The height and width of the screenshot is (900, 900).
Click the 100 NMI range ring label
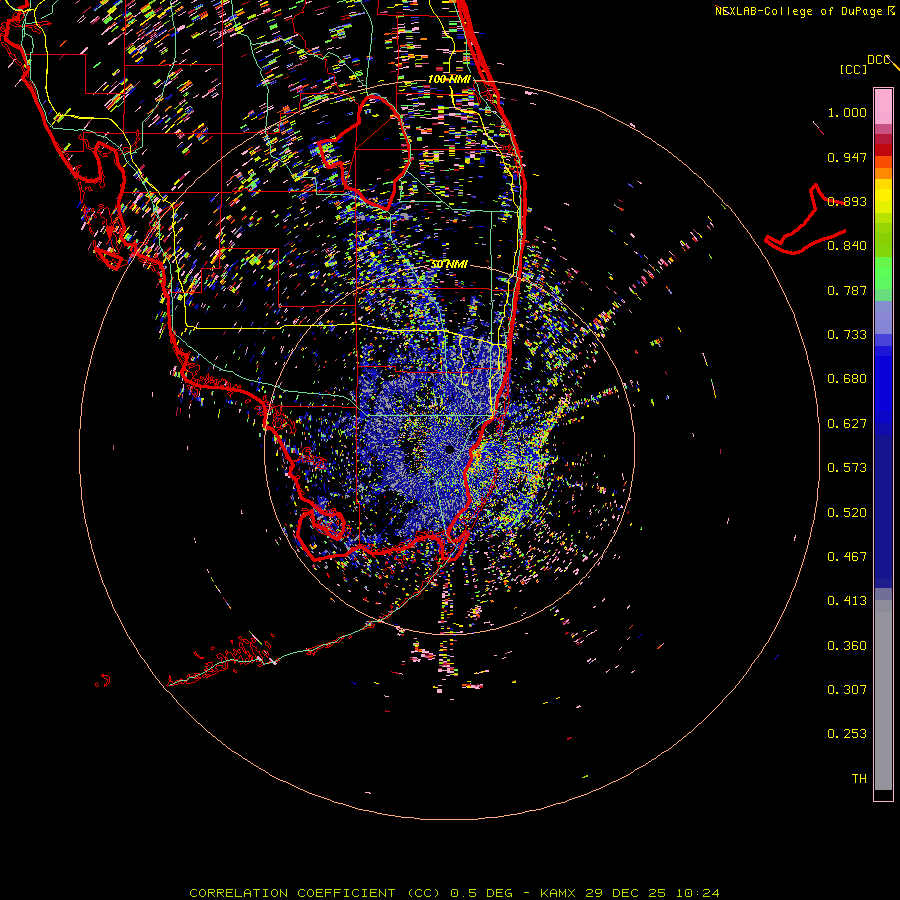click(x=449, y=79)
